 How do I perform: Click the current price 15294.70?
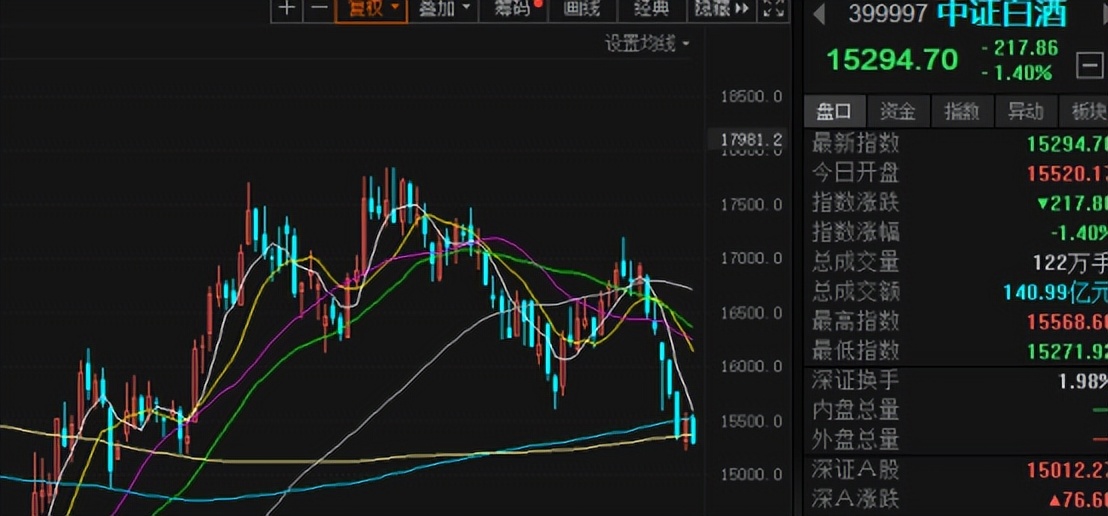click(892, 60)
